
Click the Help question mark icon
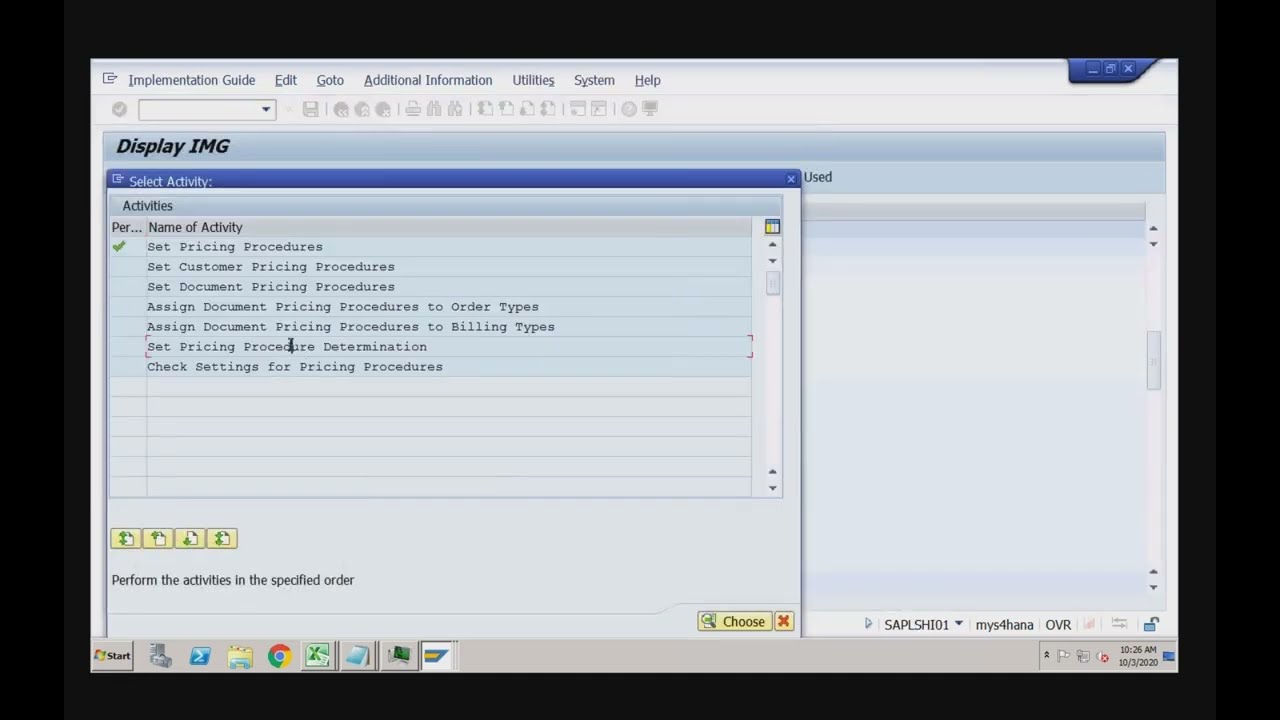tap(629, 109)
